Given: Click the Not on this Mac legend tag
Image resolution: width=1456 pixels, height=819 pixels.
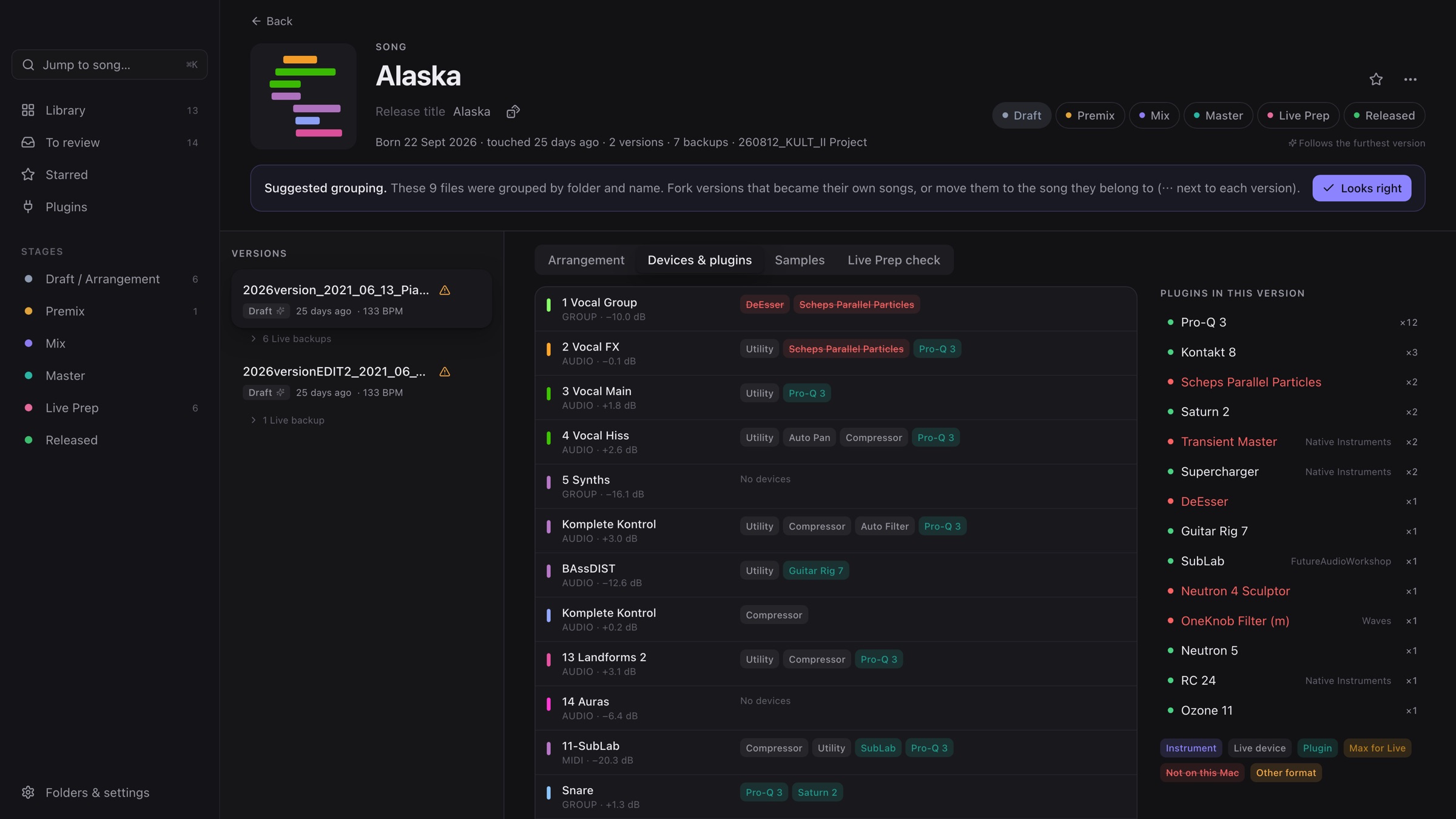Looking at the screenshot, I should tap(1202, 773).
